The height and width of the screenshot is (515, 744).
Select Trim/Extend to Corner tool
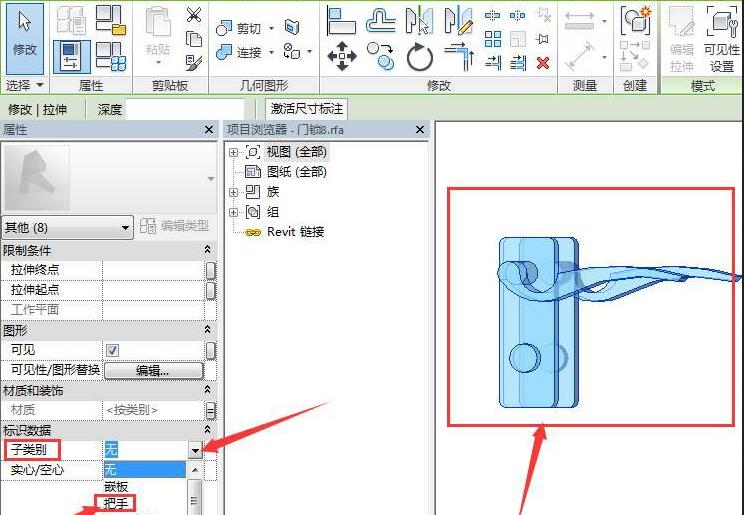459,56
